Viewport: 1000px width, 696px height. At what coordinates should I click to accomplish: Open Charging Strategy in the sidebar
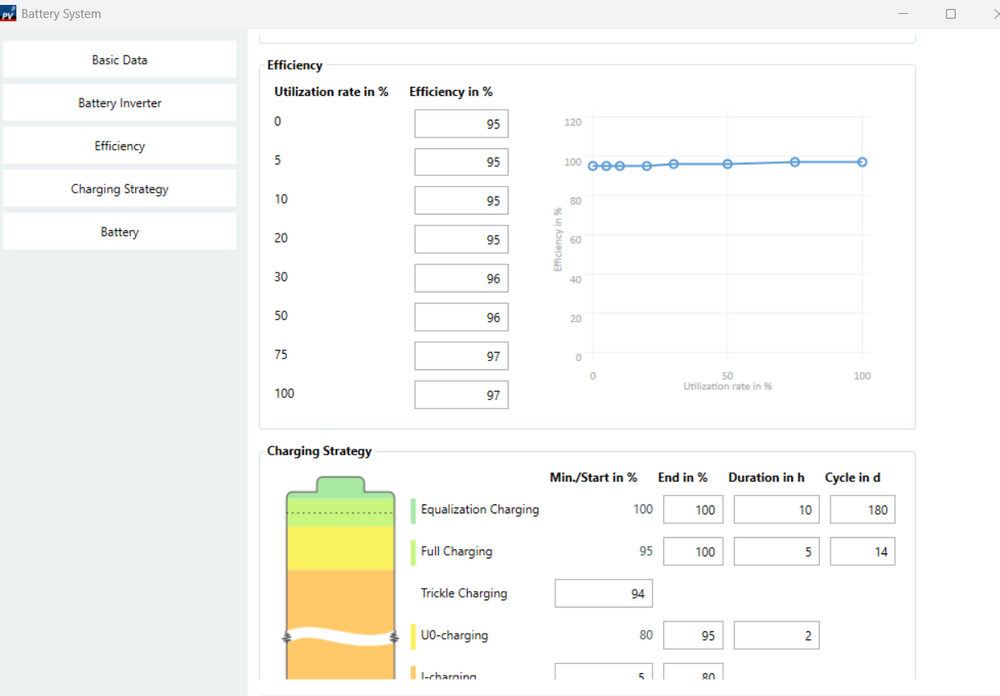click(x=120, y=189)
